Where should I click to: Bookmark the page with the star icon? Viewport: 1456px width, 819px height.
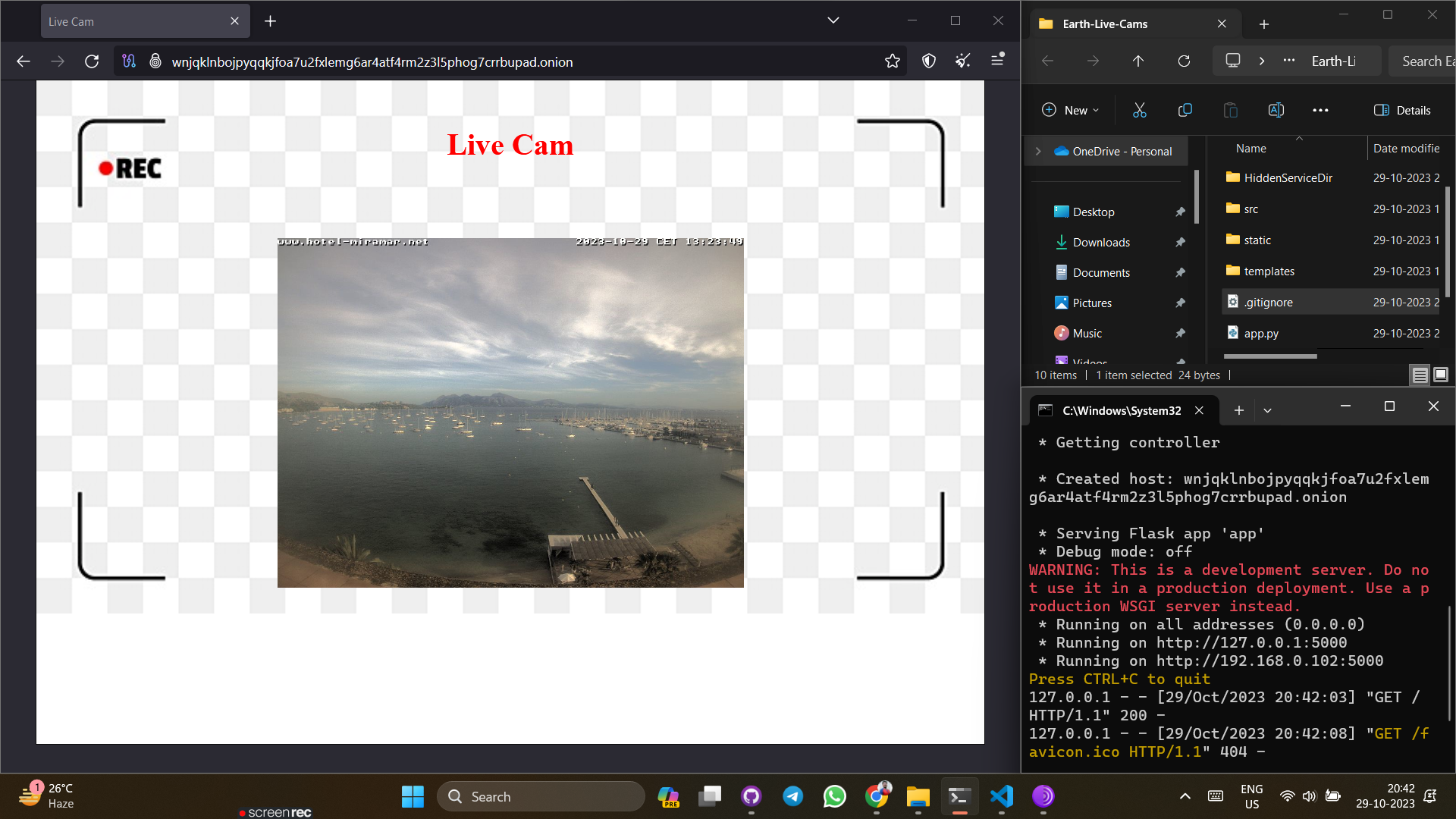(893, 61)
